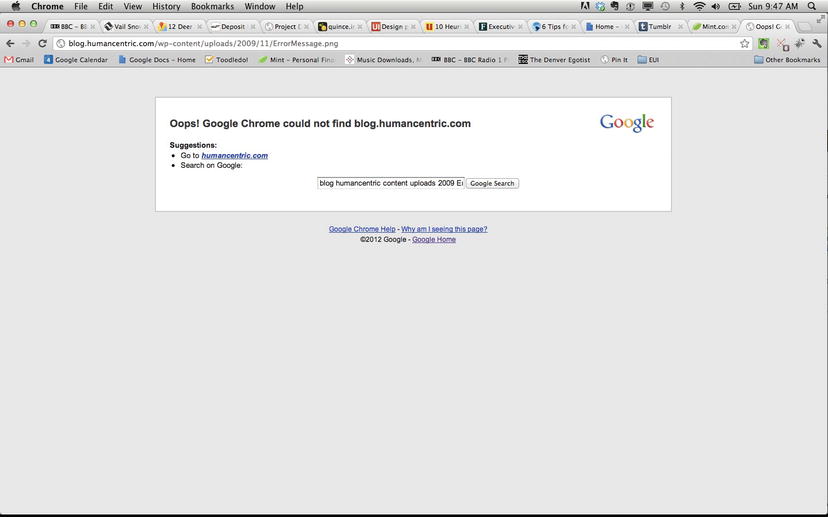Open the Pin It bookmarklet

click(614, 60)
